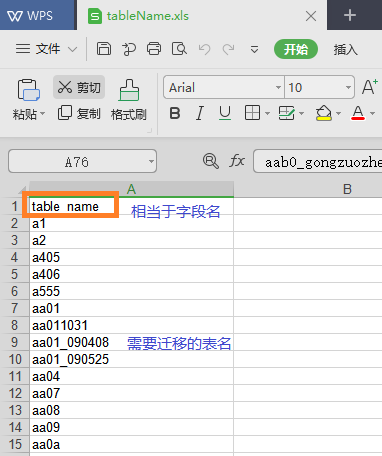Expand the 文件 menu dropdown arrow
The height and width of the screenshot is (456, 382).
[x=72, y=50]
